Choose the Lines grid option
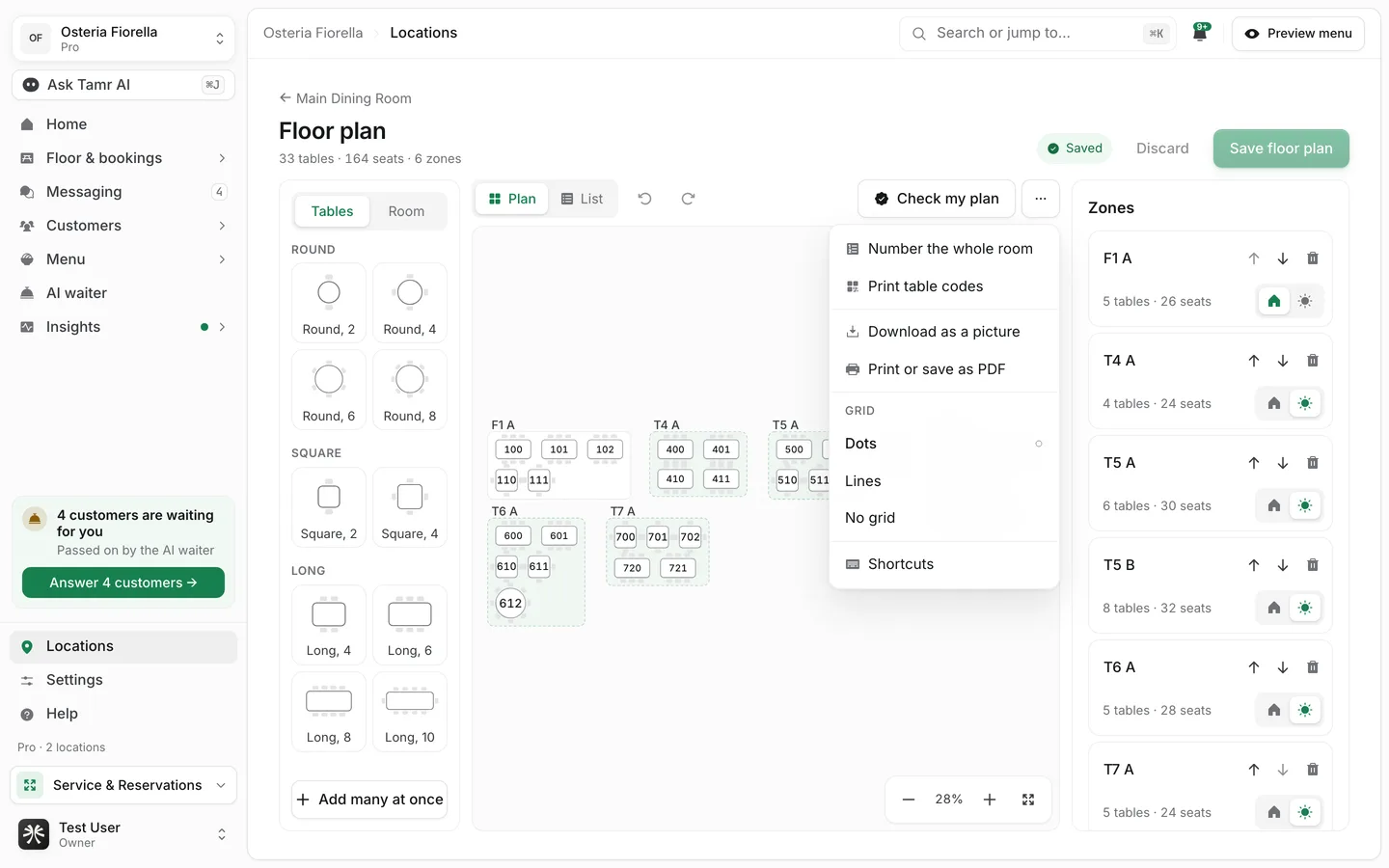The height and width of the screenshot is (868, 1389). coord(943,481)
